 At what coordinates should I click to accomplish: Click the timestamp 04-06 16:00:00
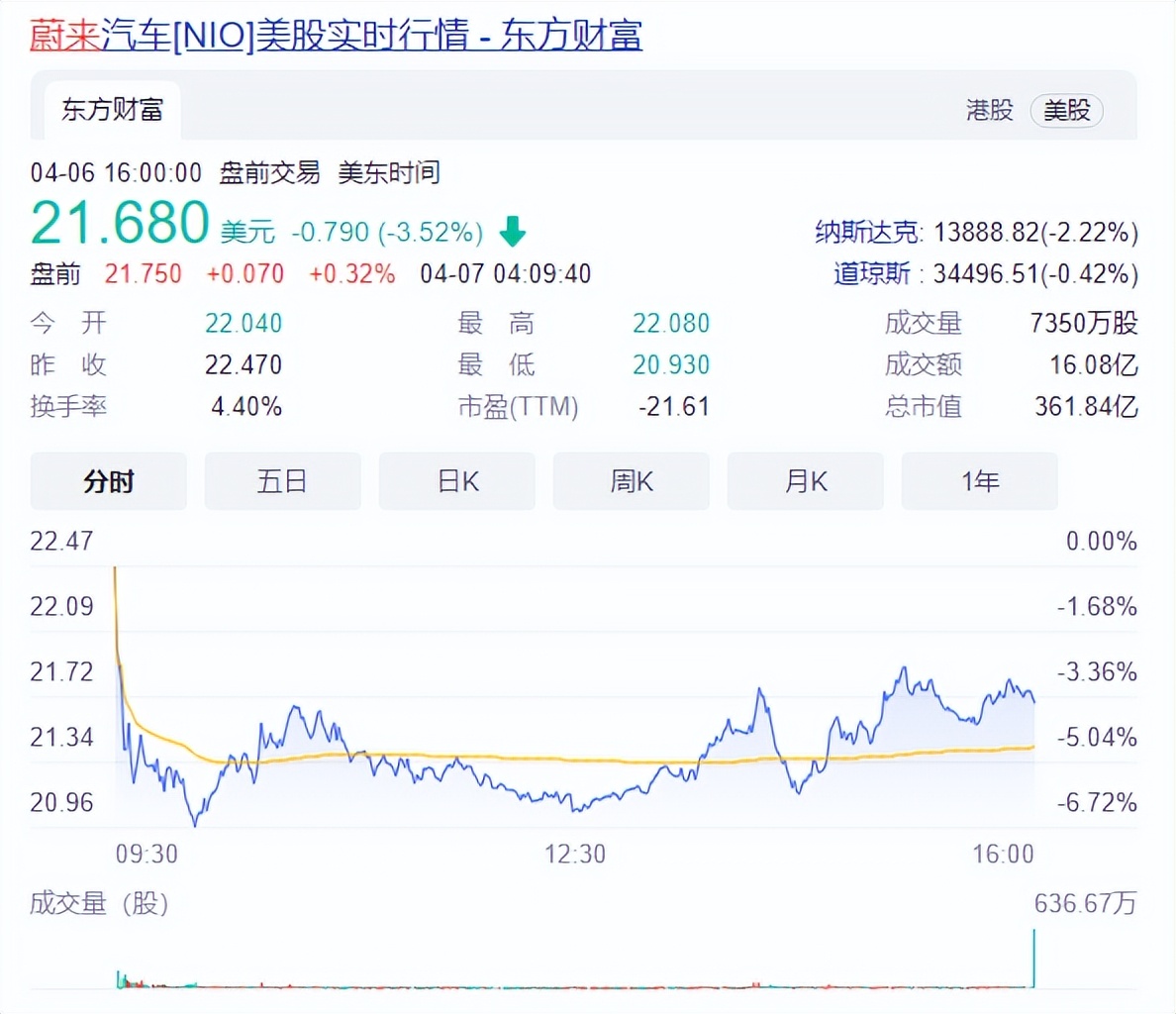116,173
